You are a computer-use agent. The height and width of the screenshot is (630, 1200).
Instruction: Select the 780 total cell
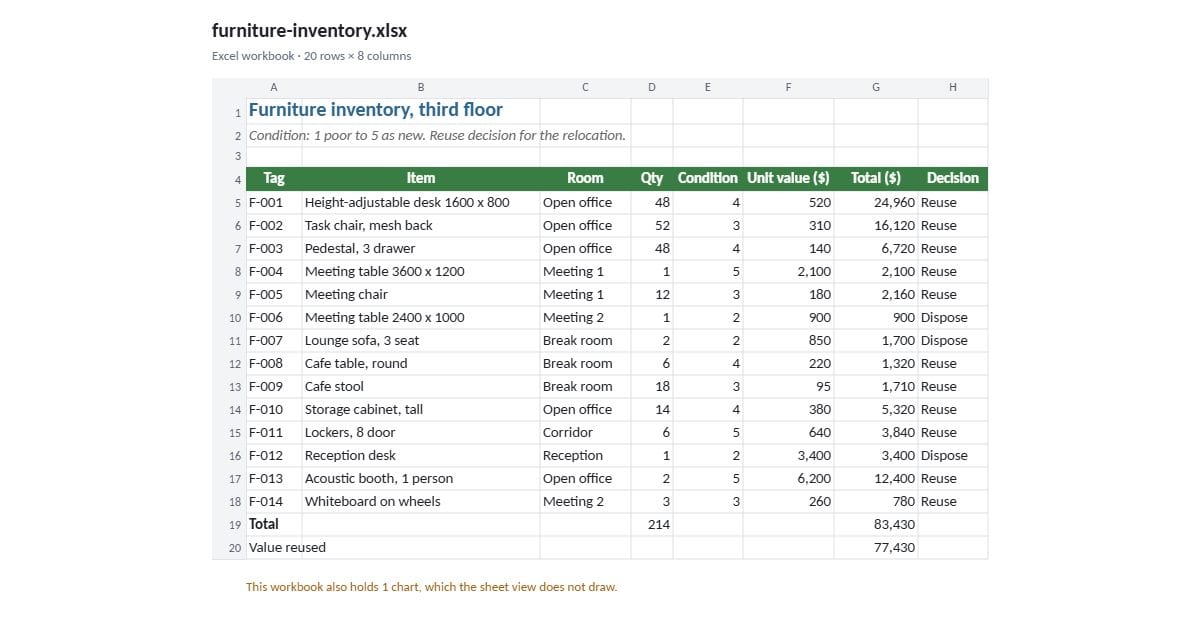(876, 501)
